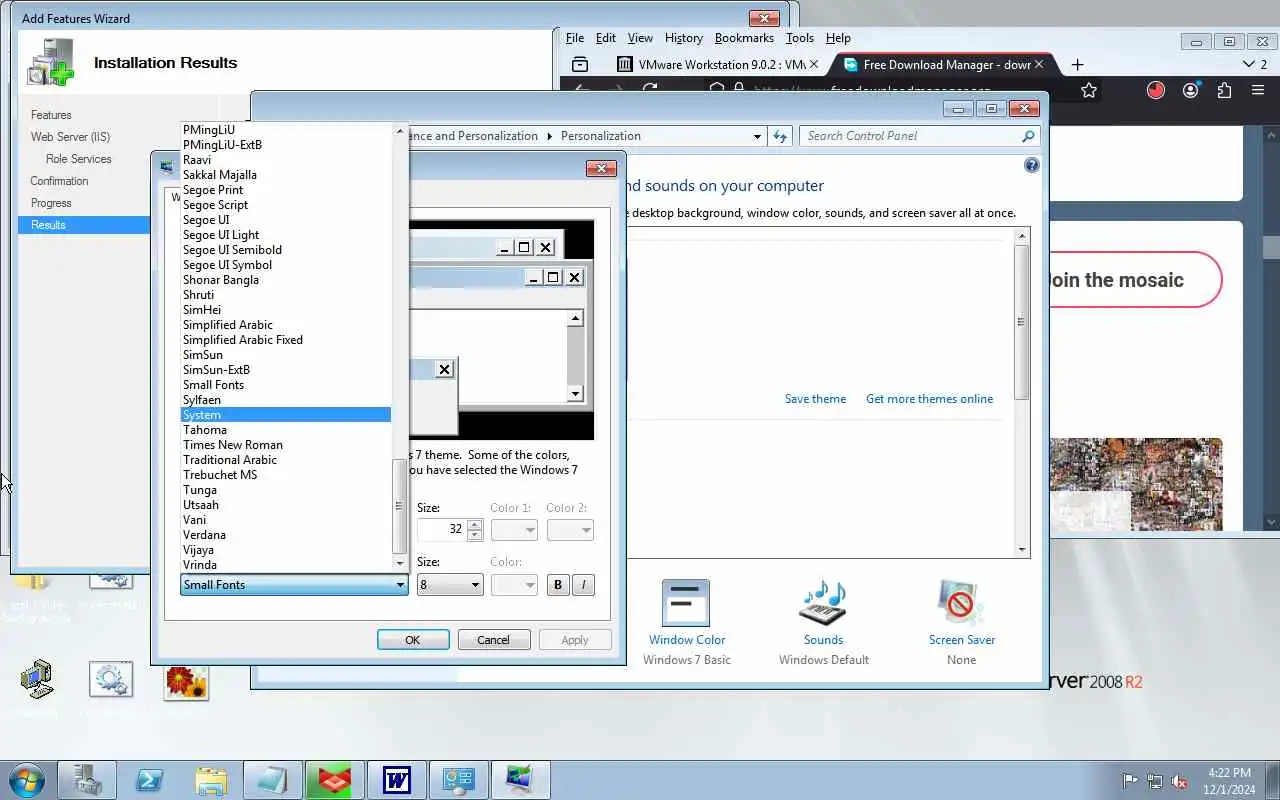Choose Trebuchet MS in the font list
This screenshot has width=1280, height=800.
[286, 475]
